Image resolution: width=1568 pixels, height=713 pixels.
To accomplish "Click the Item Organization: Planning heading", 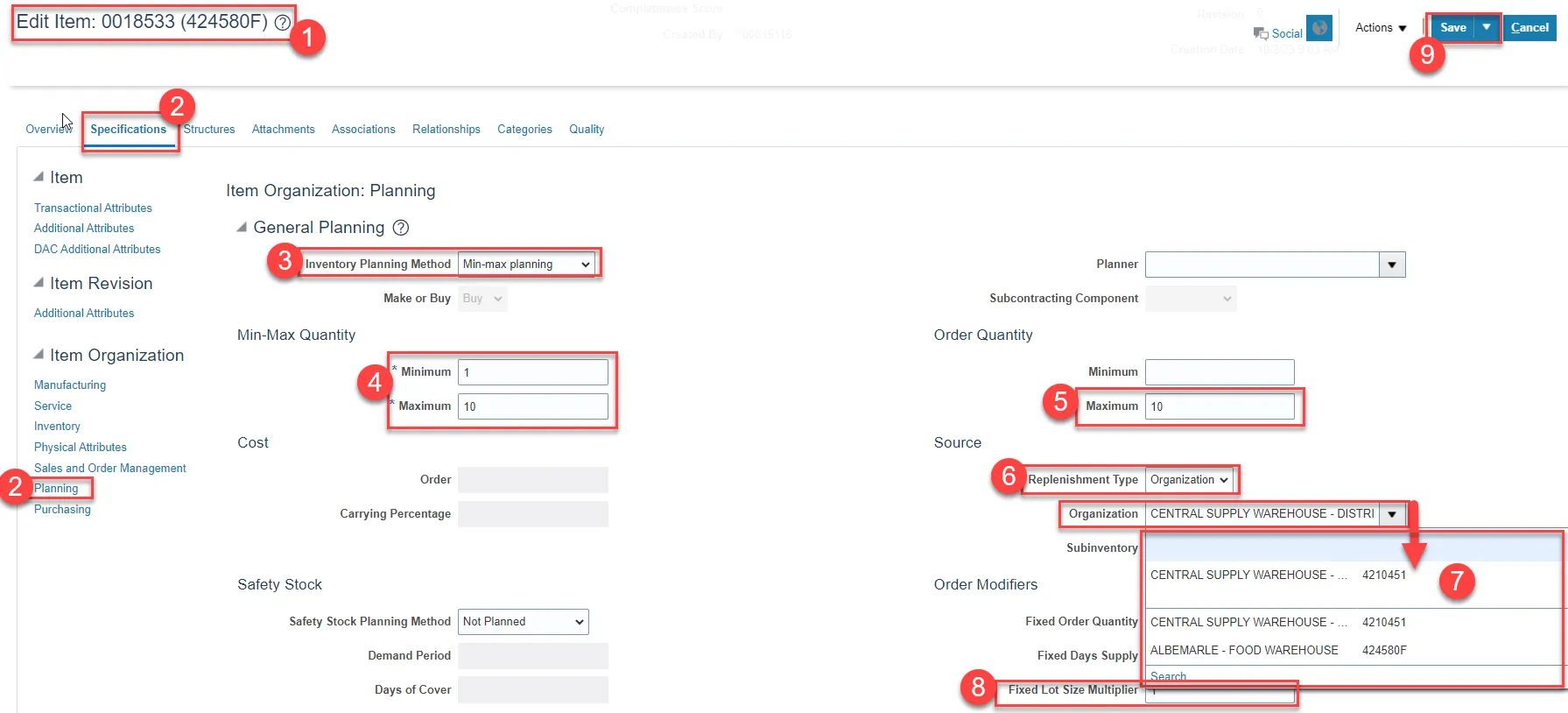I will click(331, 191).
